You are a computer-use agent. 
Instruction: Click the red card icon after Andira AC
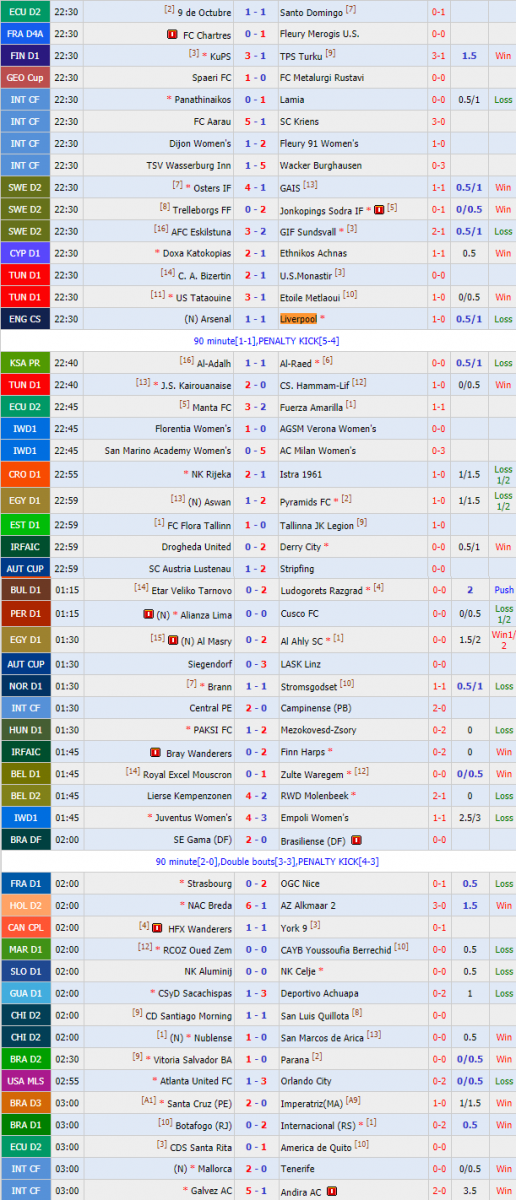click(x=331, y=1192)
